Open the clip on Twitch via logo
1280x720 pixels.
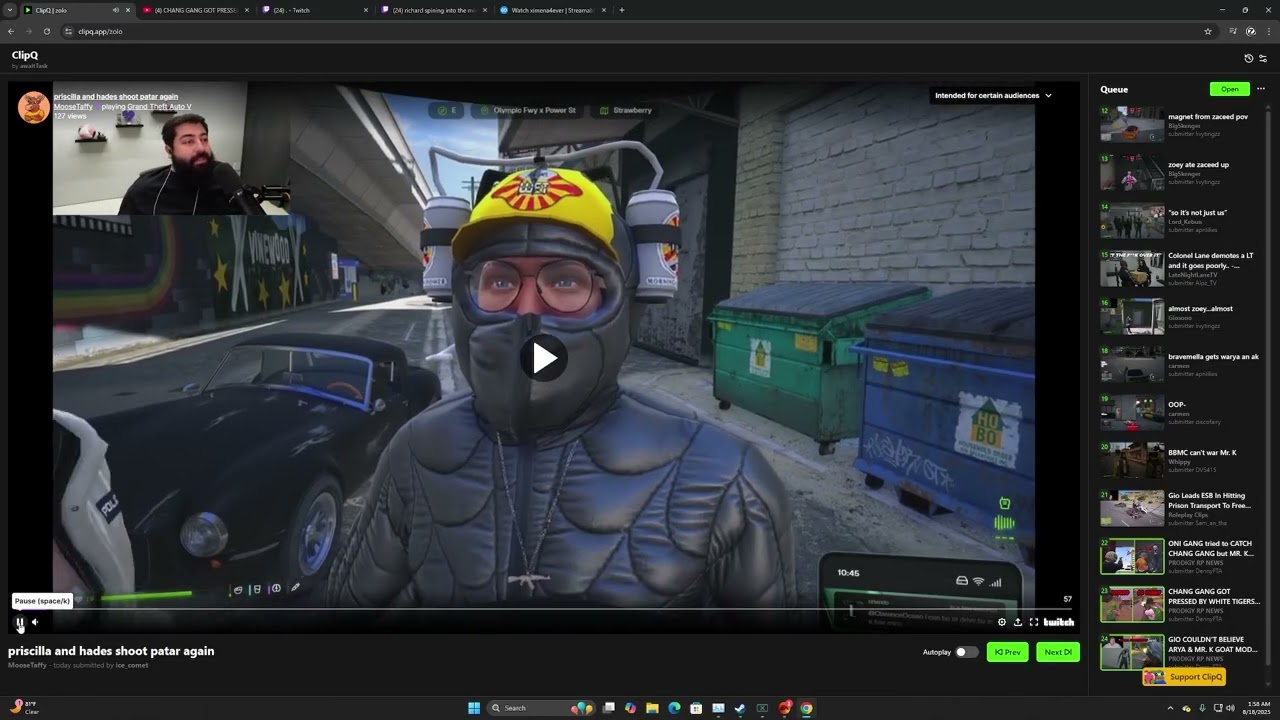[x=1059, y=622]
